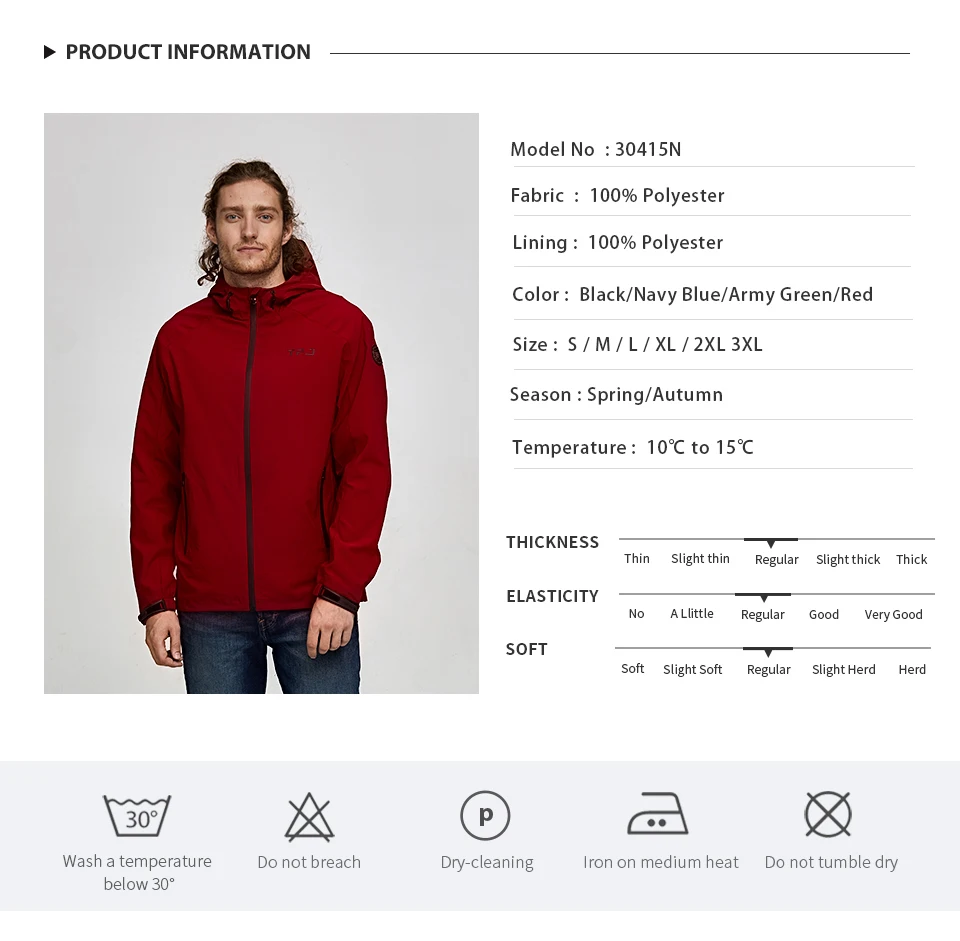960x941 pixels.
Task: Select the Slight thick thickness label
Action: tap(847, 560)
